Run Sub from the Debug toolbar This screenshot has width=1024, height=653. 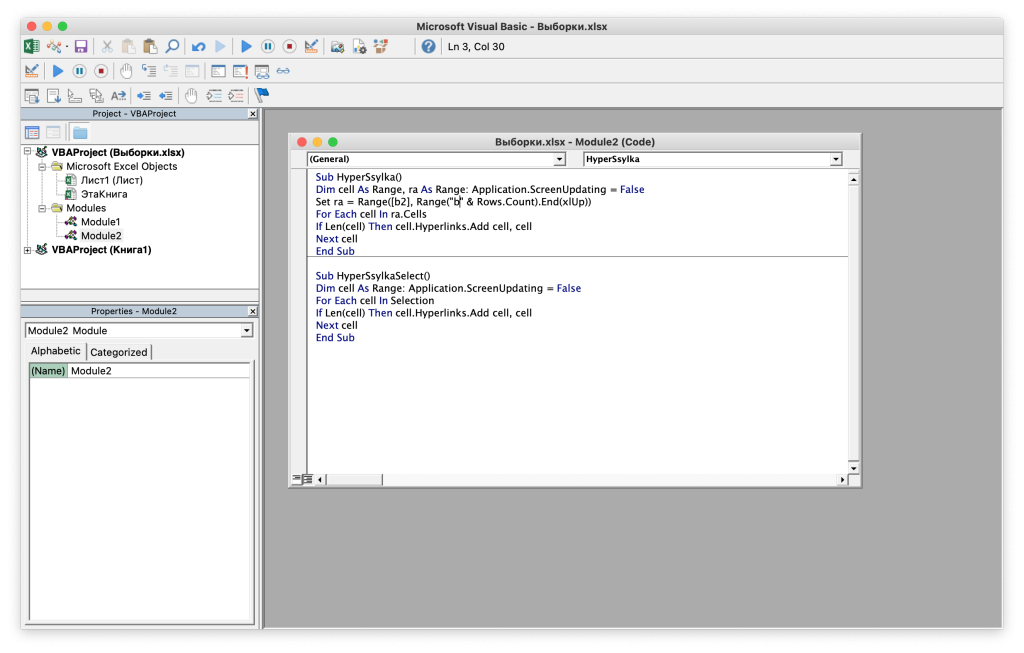point(58,71)
